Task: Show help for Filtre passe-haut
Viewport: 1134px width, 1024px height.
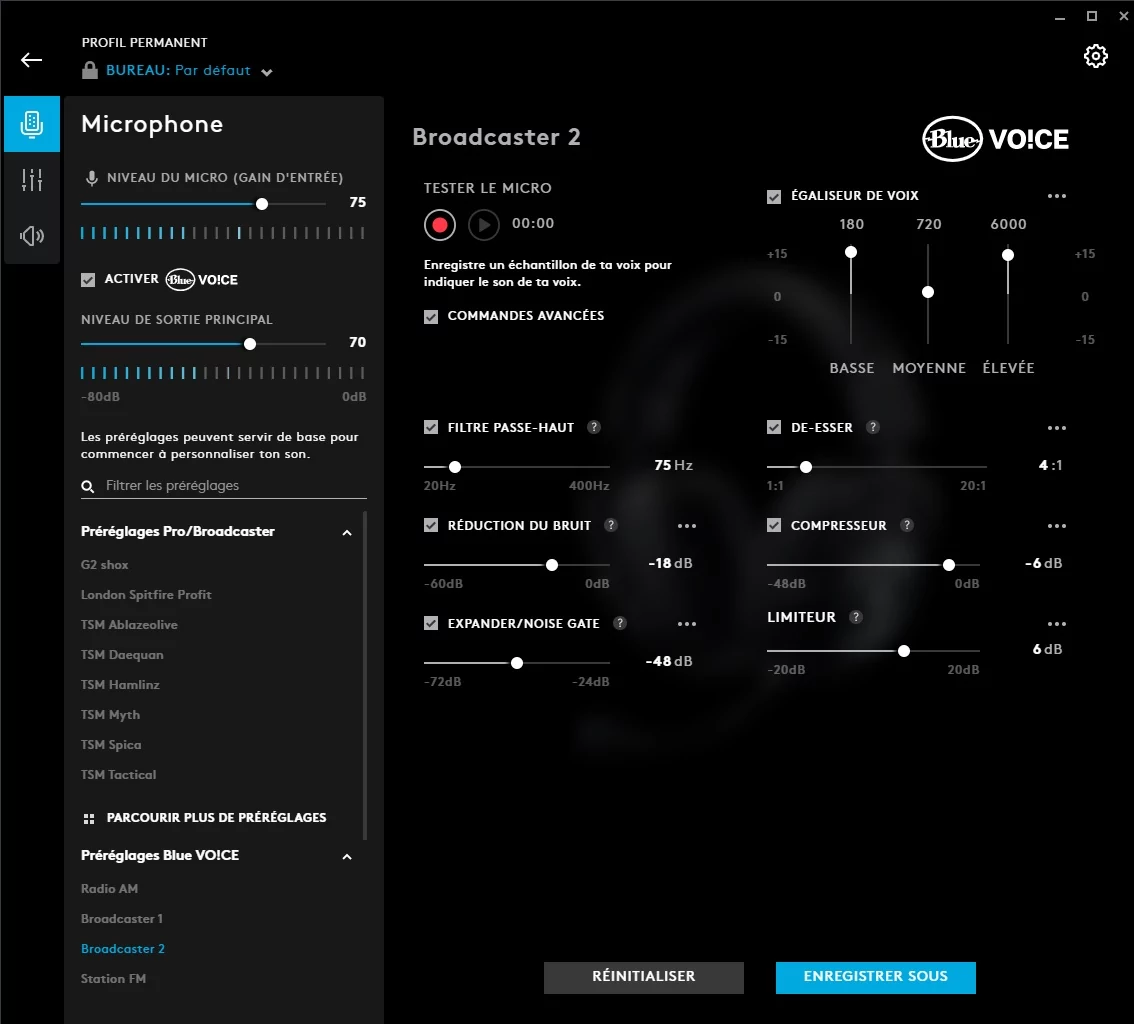Action: pyautogui.click(x=594, y=427)
